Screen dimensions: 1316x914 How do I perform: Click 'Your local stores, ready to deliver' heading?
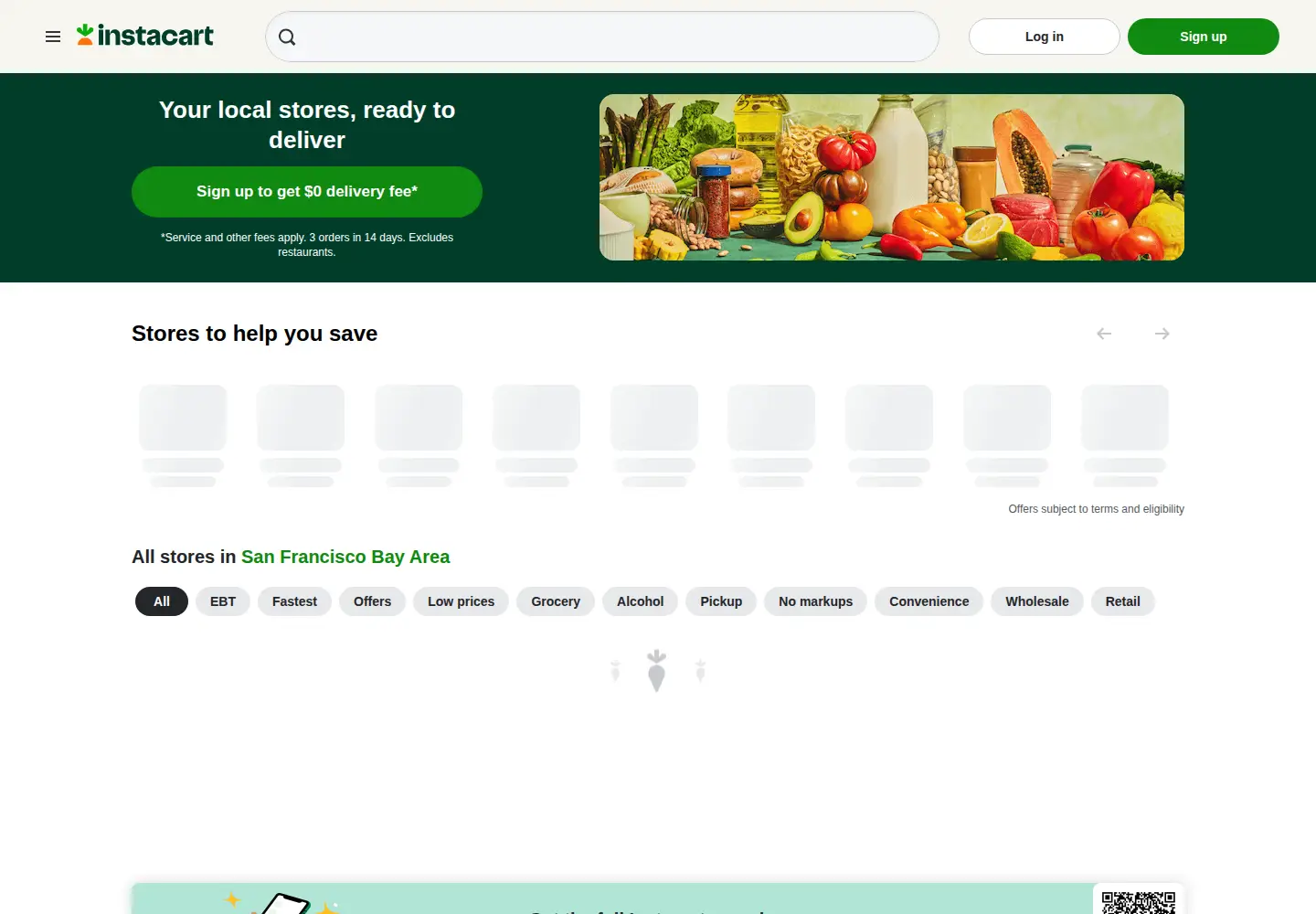(307, 125)
